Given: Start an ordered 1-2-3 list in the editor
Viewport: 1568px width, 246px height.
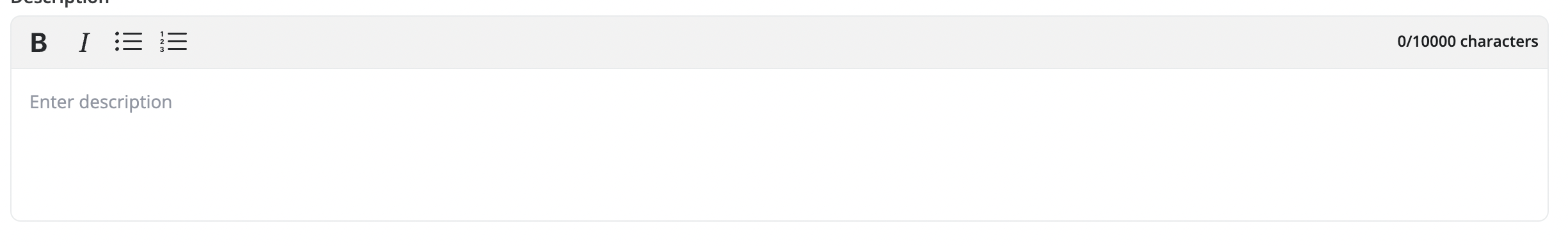Looking at the screenshot, I should (173, 42).
